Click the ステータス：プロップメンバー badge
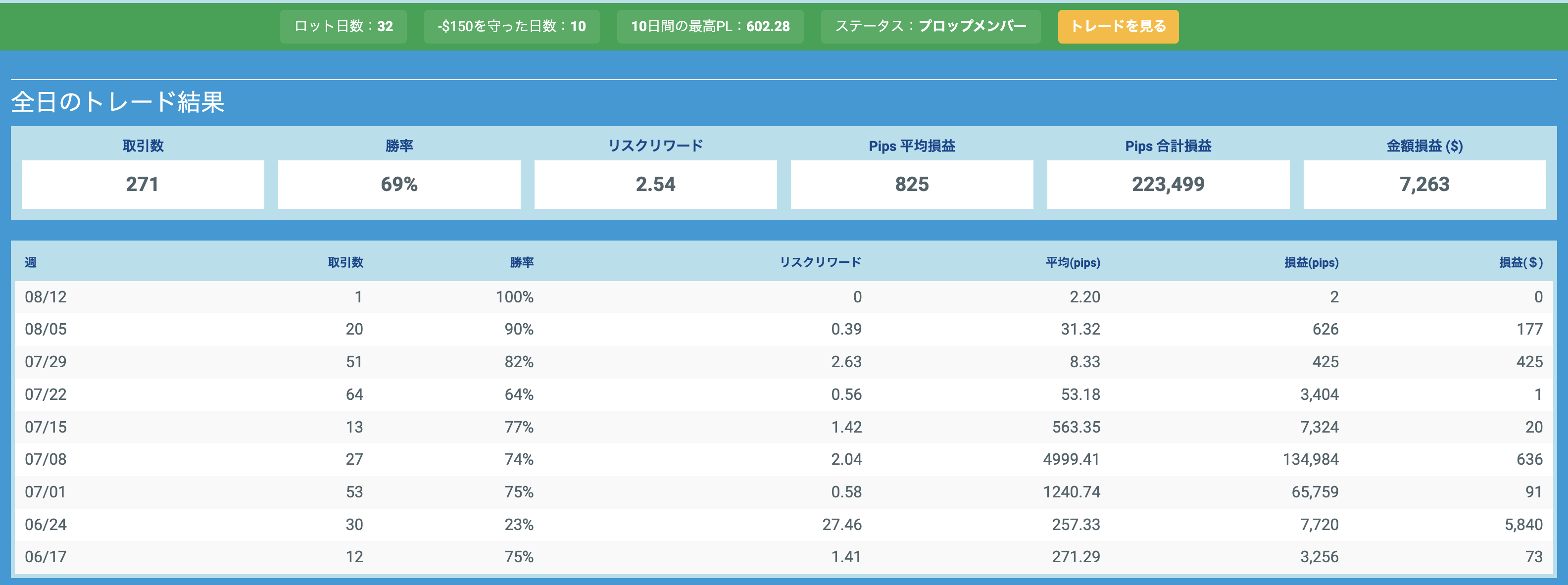Viewport: 1568px width, 585px height. tap(930, 26)
